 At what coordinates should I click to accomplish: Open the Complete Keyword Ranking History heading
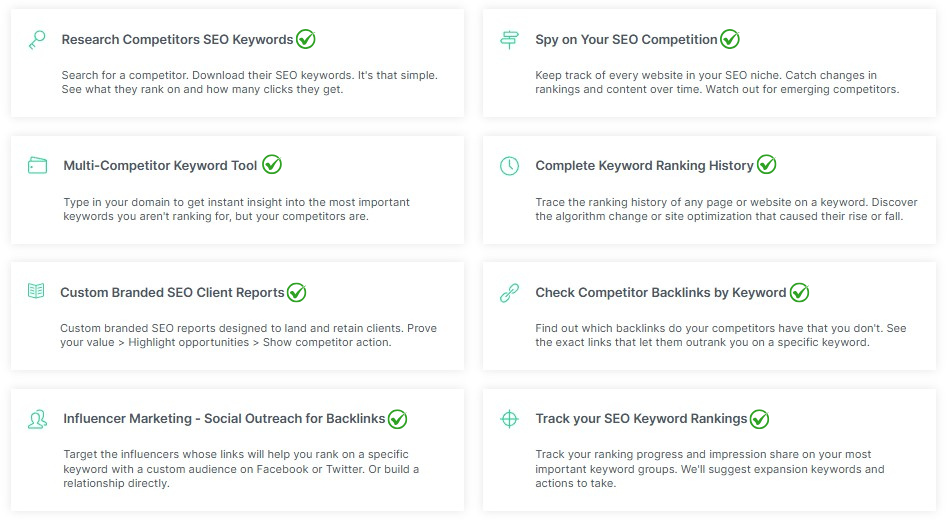(x=644, y=166)
